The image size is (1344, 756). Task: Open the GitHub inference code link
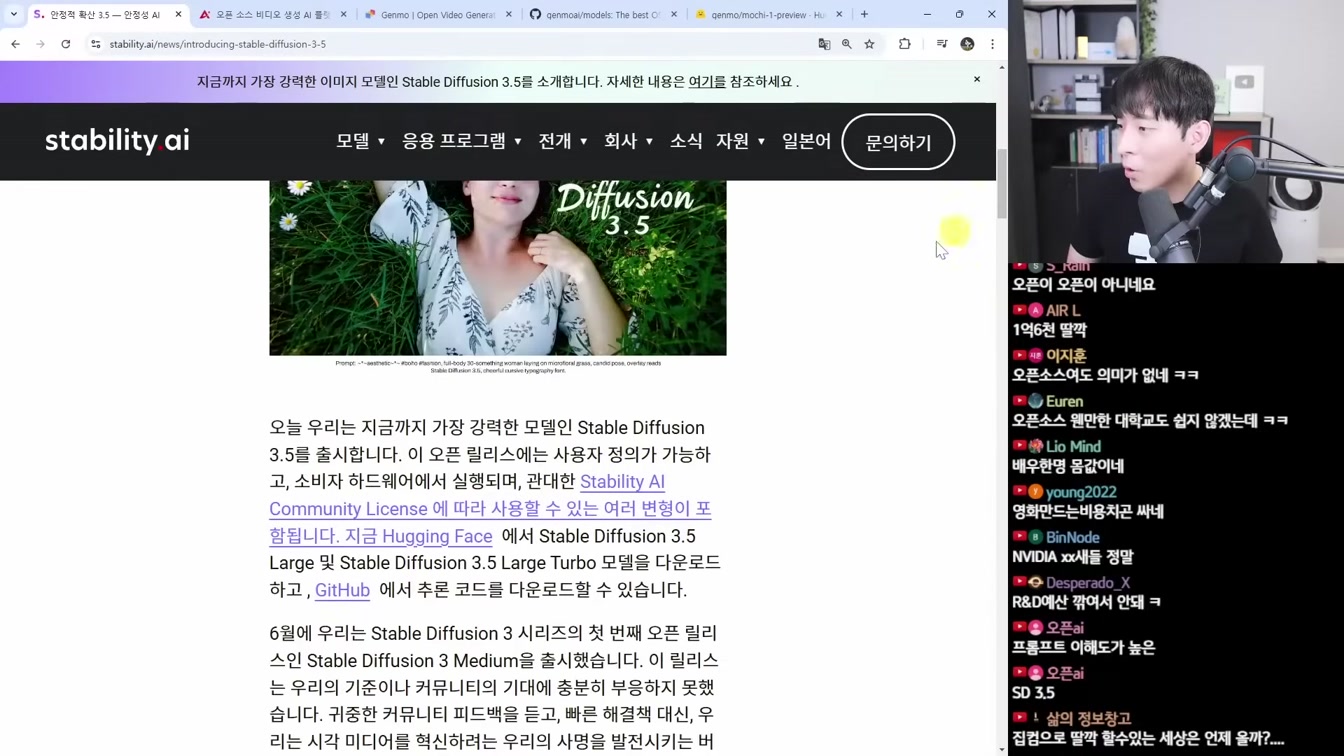click(x=342, y=590)
